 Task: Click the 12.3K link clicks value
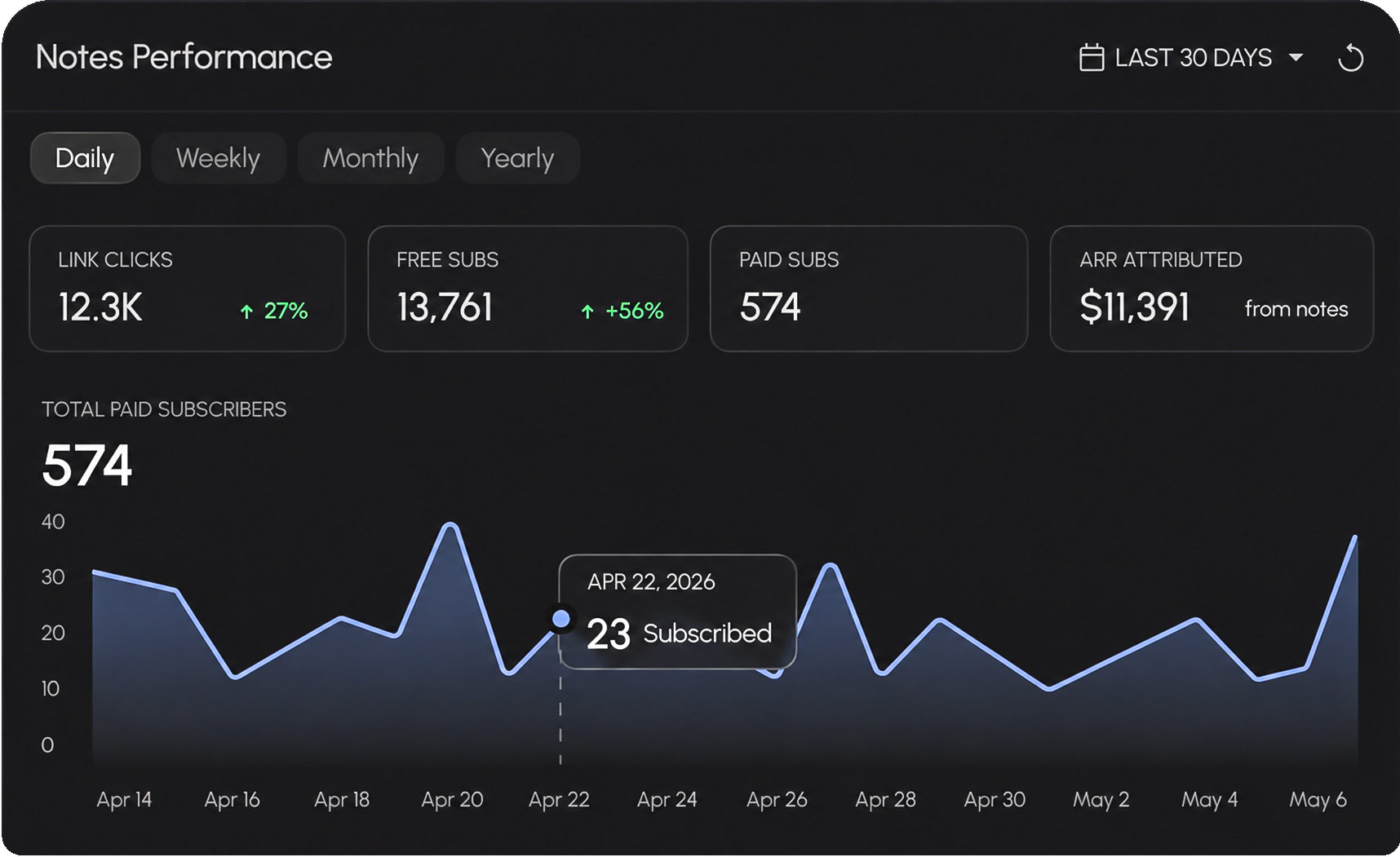[100, 308]
